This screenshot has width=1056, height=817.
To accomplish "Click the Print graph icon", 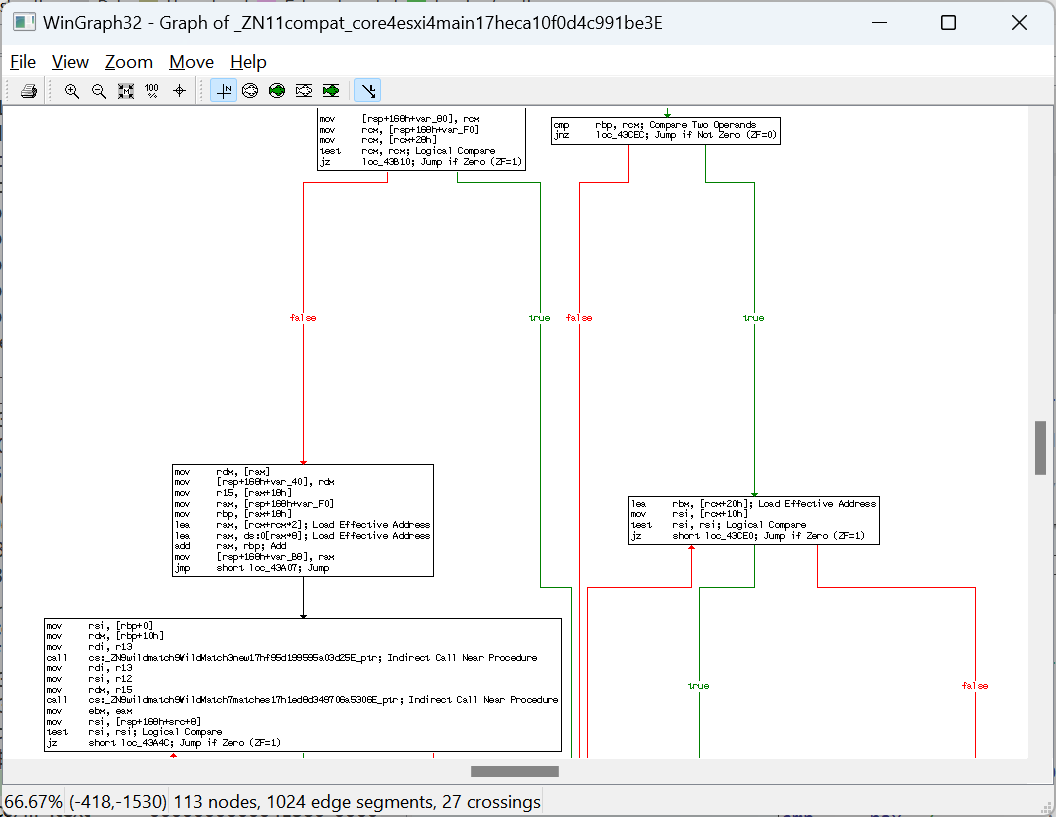I will [x=28, y=90].
